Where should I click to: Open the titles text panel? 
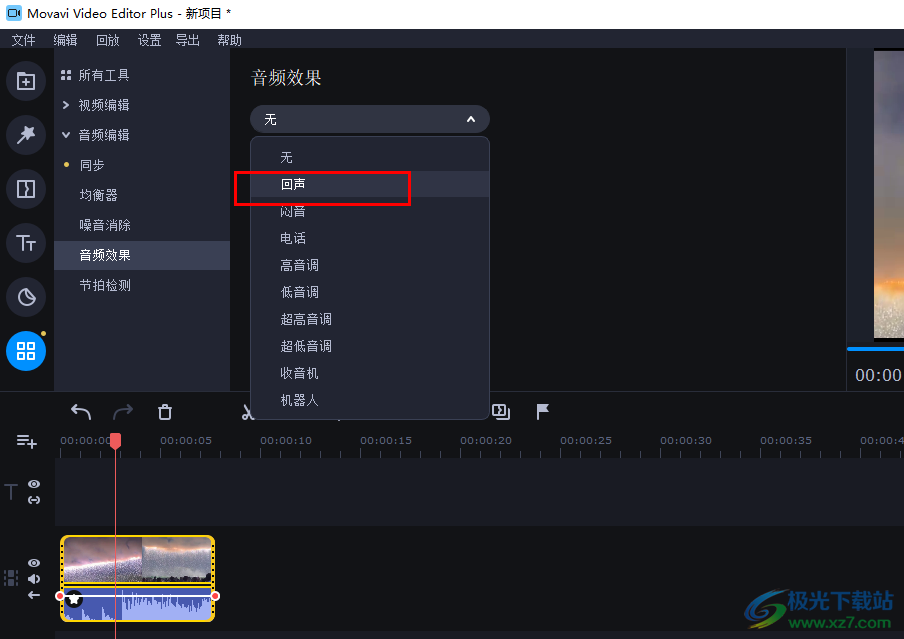click(26, 242)
